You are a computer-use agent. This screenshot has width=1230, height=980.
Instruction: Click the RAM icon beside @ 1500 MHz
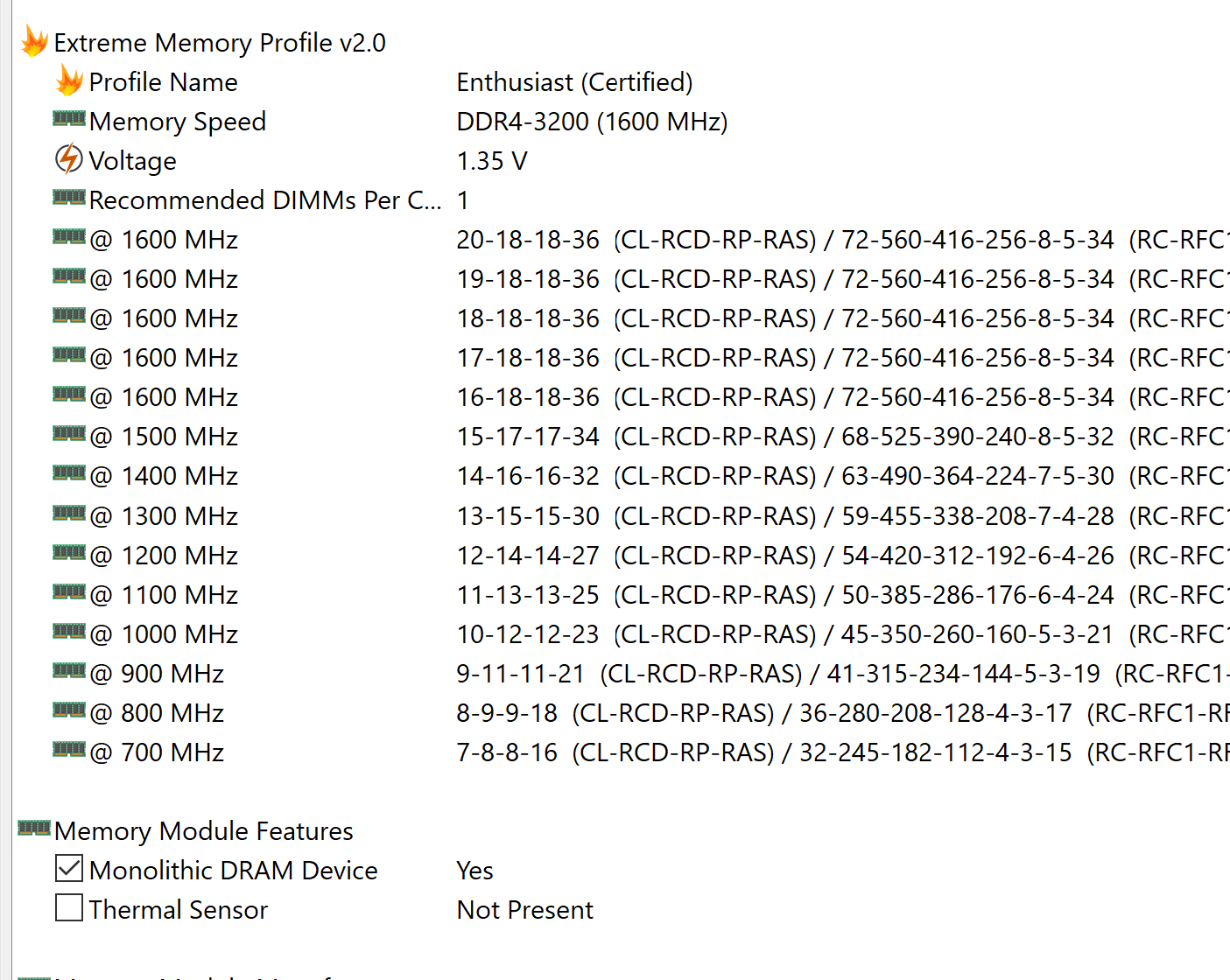[69, 433]
